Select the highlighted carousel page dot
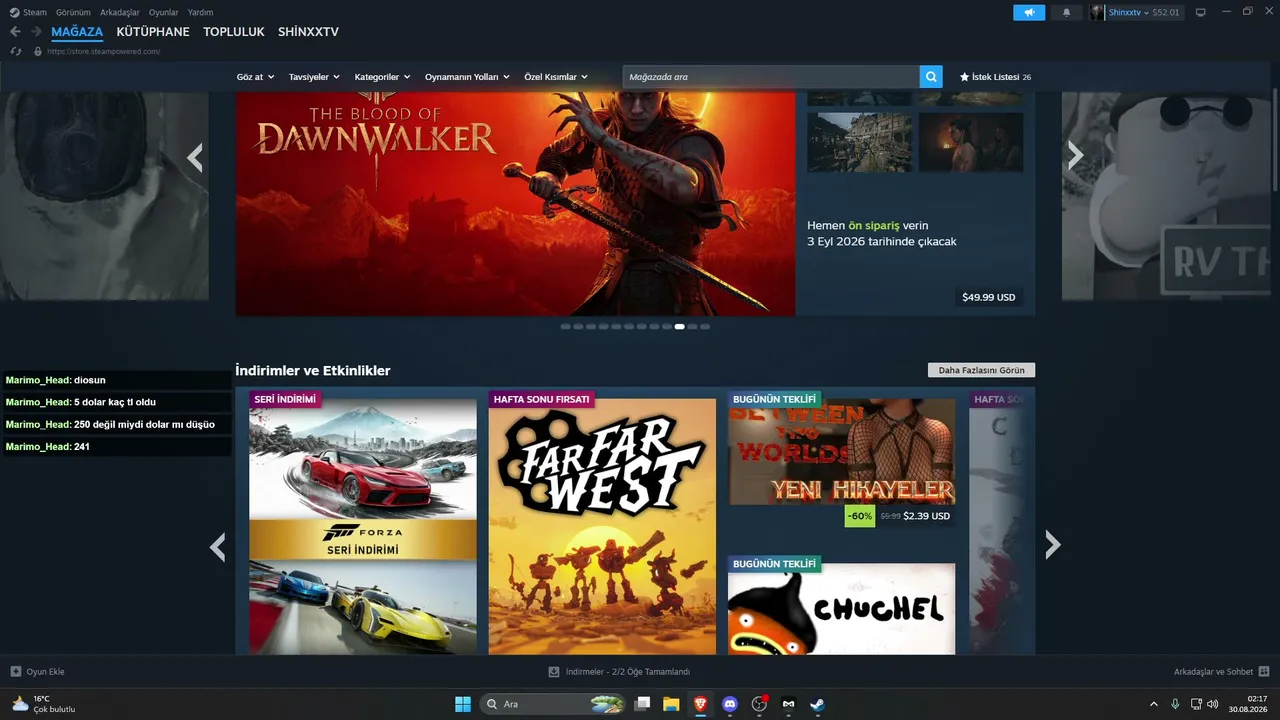 (680, 326)
